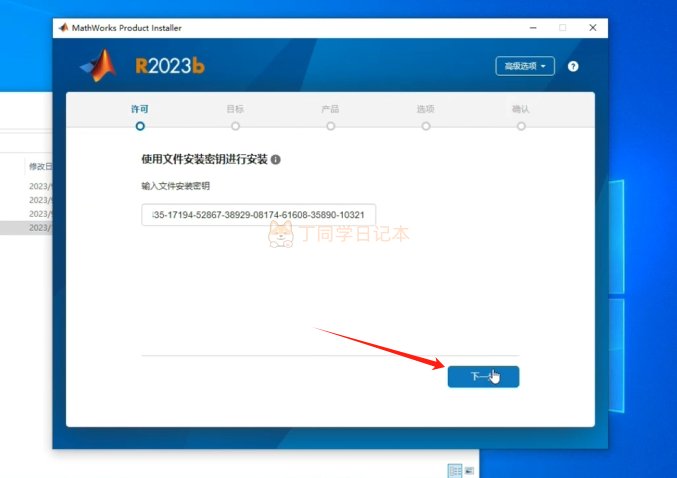Select the highlighted 2023 row in Explorer window
The height and width of the screenshot is (478, 677).
26,228
